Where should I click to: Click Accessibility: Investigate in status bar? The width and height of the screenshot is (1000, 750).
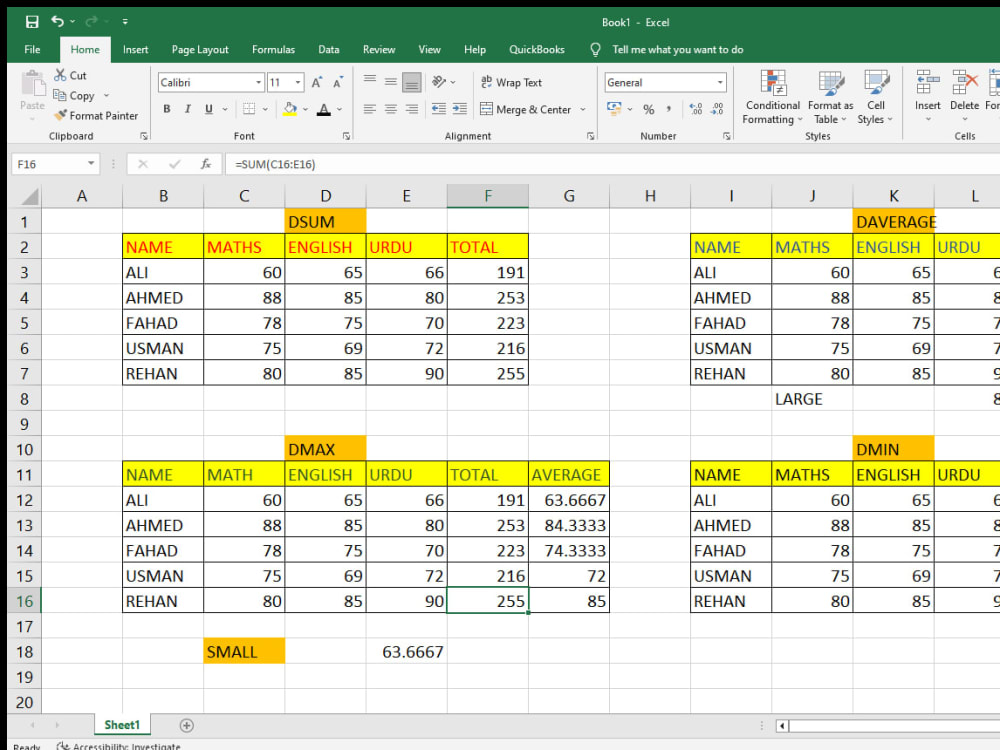118,746
